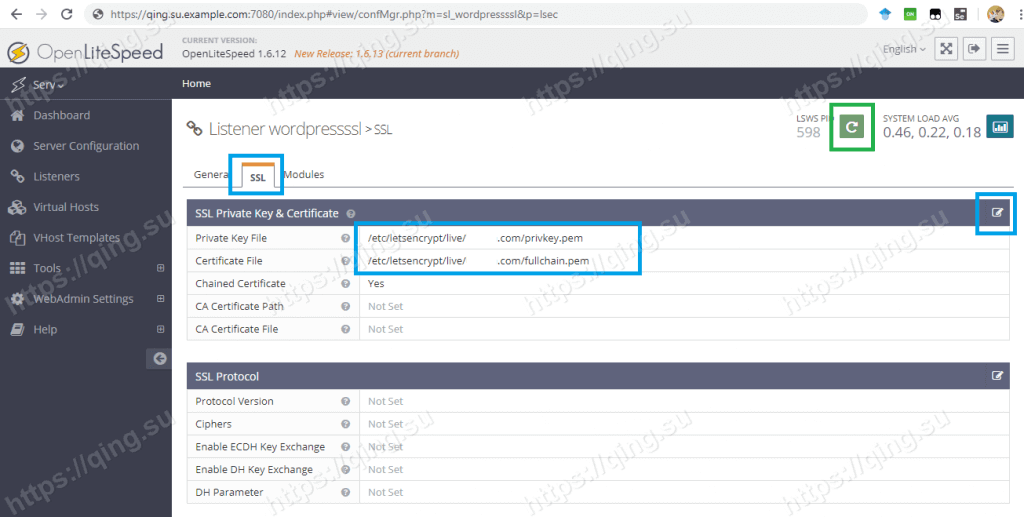Viewport: 1024px width, 517px height.
Task: Open the real-time stats chart icon
Action: pos(1000,127)
